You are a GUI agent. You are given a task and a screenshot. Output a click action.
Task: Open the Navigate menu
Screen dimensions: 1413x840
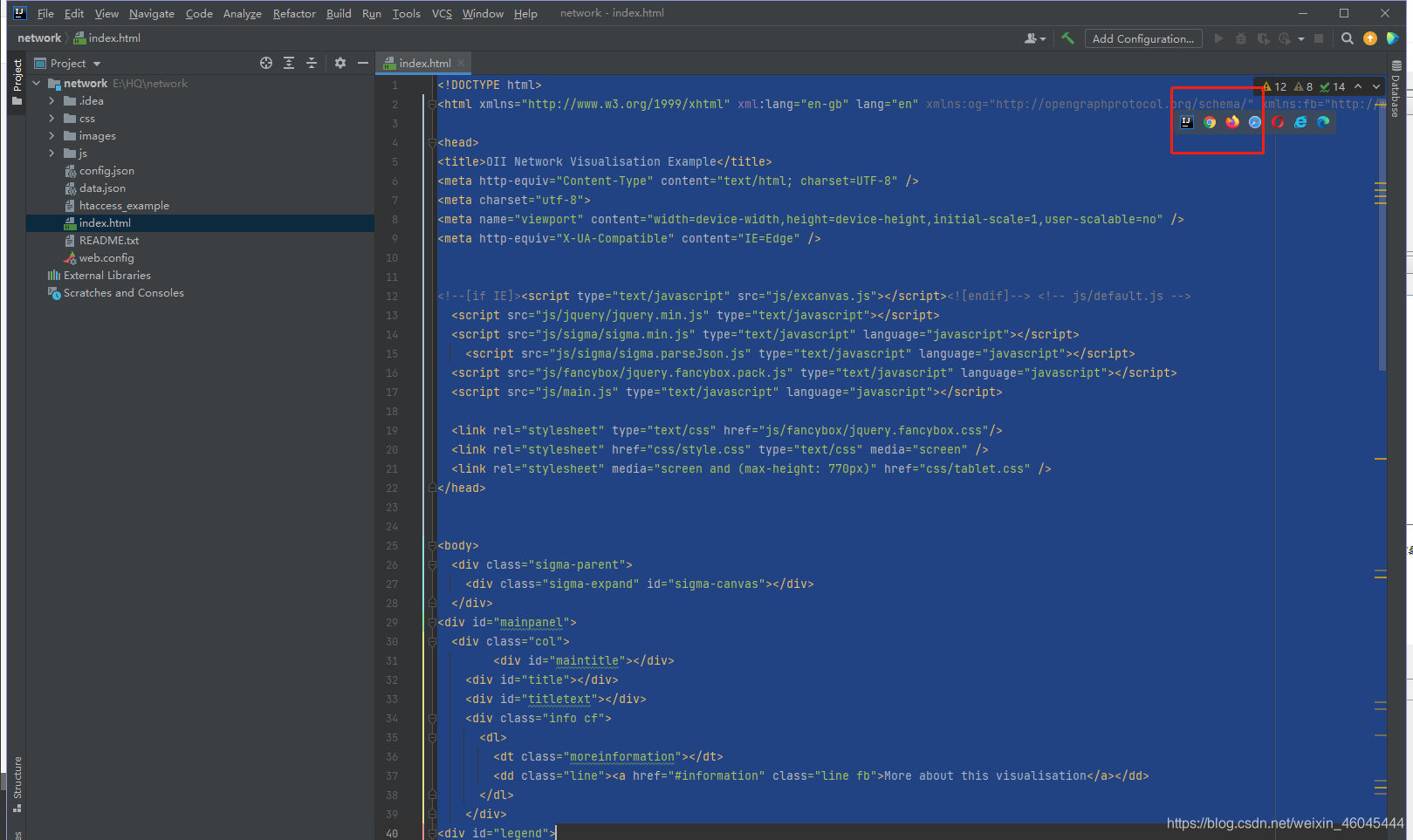[152, 13]
